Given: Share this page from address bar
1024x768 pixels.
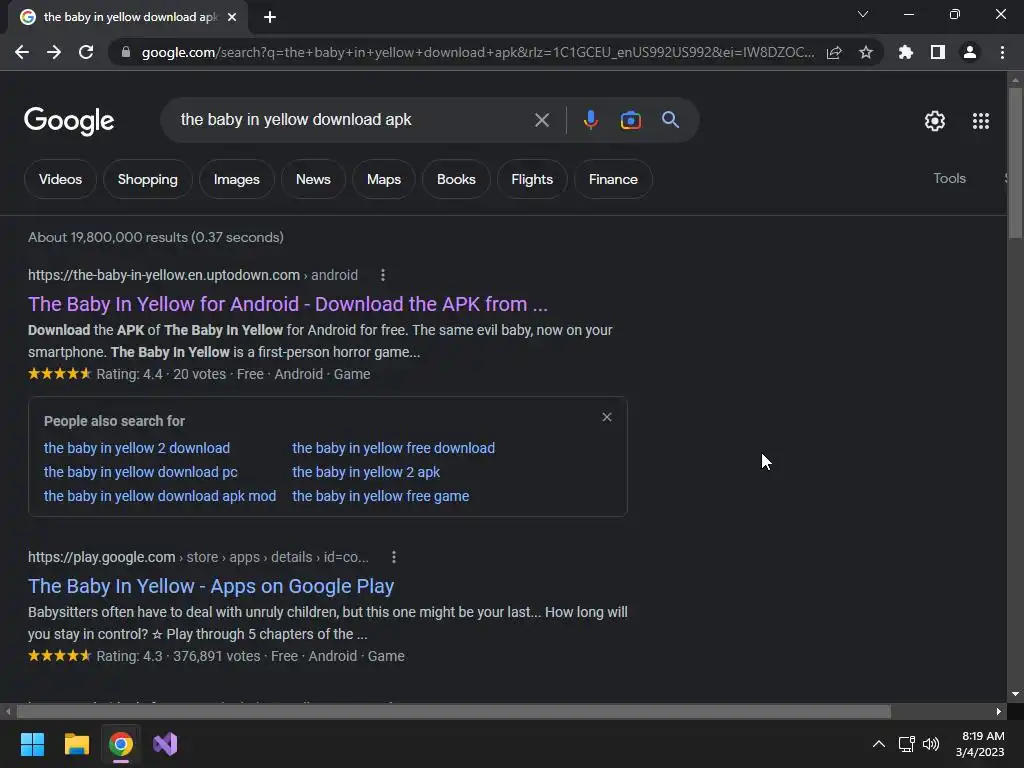Looking at the screenshot, I should click(x=834, y=52).
